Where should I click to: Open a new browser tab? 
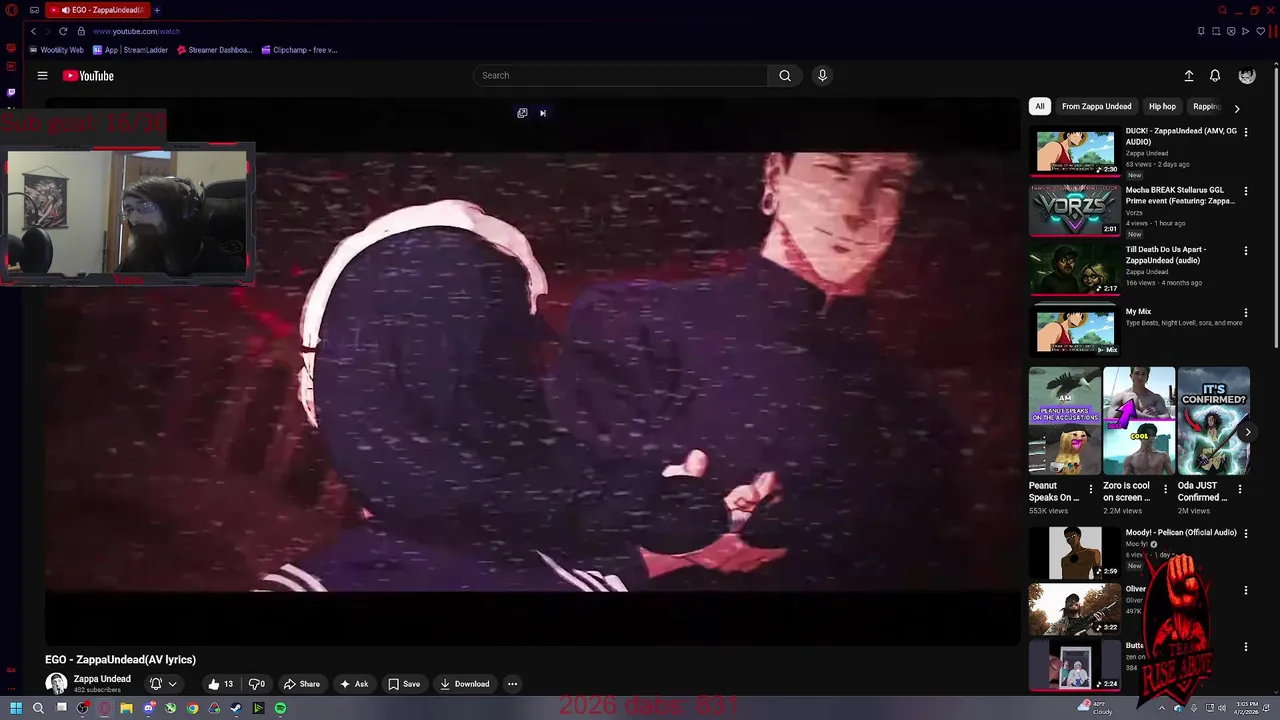tap(157, 10)
